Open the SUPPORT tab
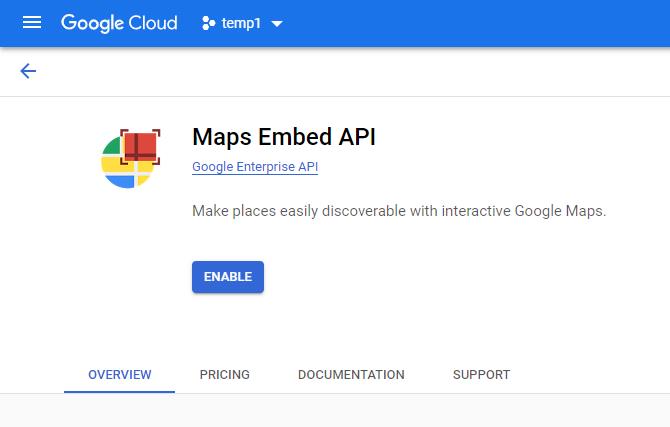670x427 pixels. [482, 375]
